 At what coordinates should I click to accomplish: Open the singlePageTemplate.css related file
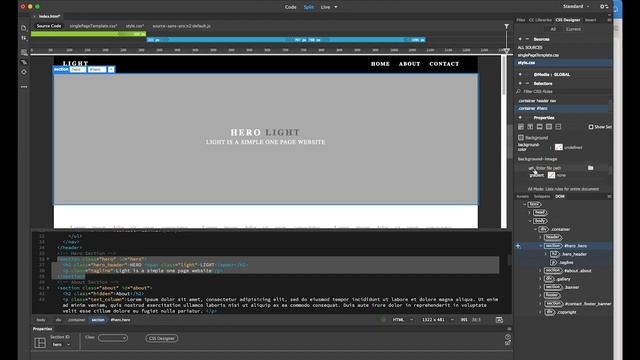(93, 26)
